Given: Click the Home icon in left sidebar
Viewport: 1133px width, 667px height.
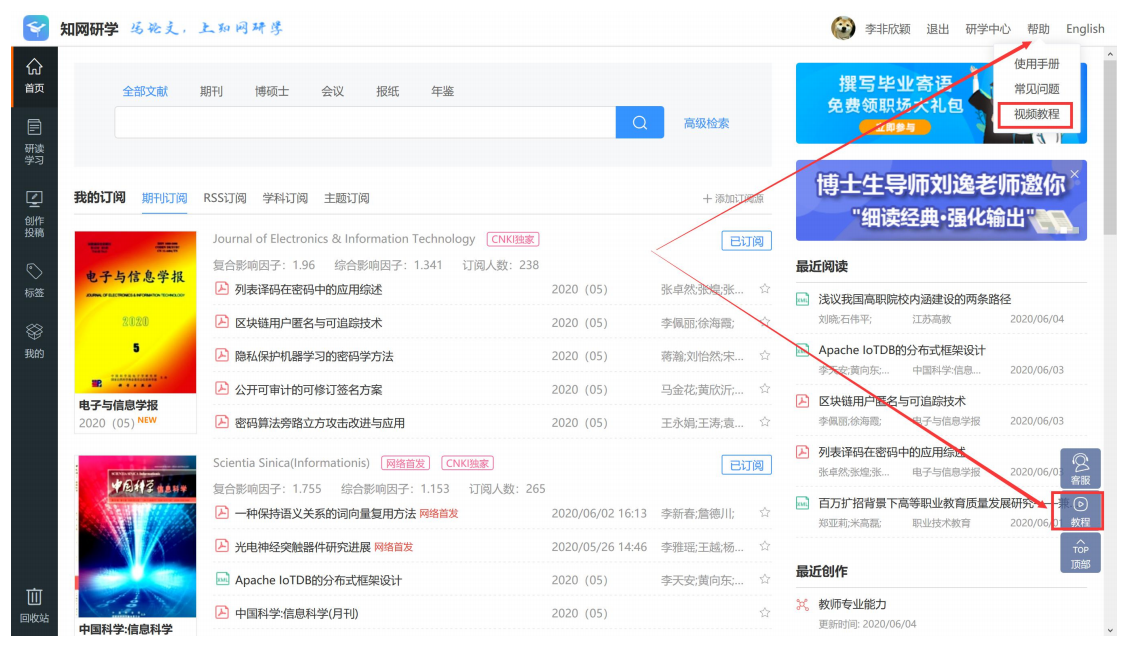Looking at the screenshot, I should (34, 74).
